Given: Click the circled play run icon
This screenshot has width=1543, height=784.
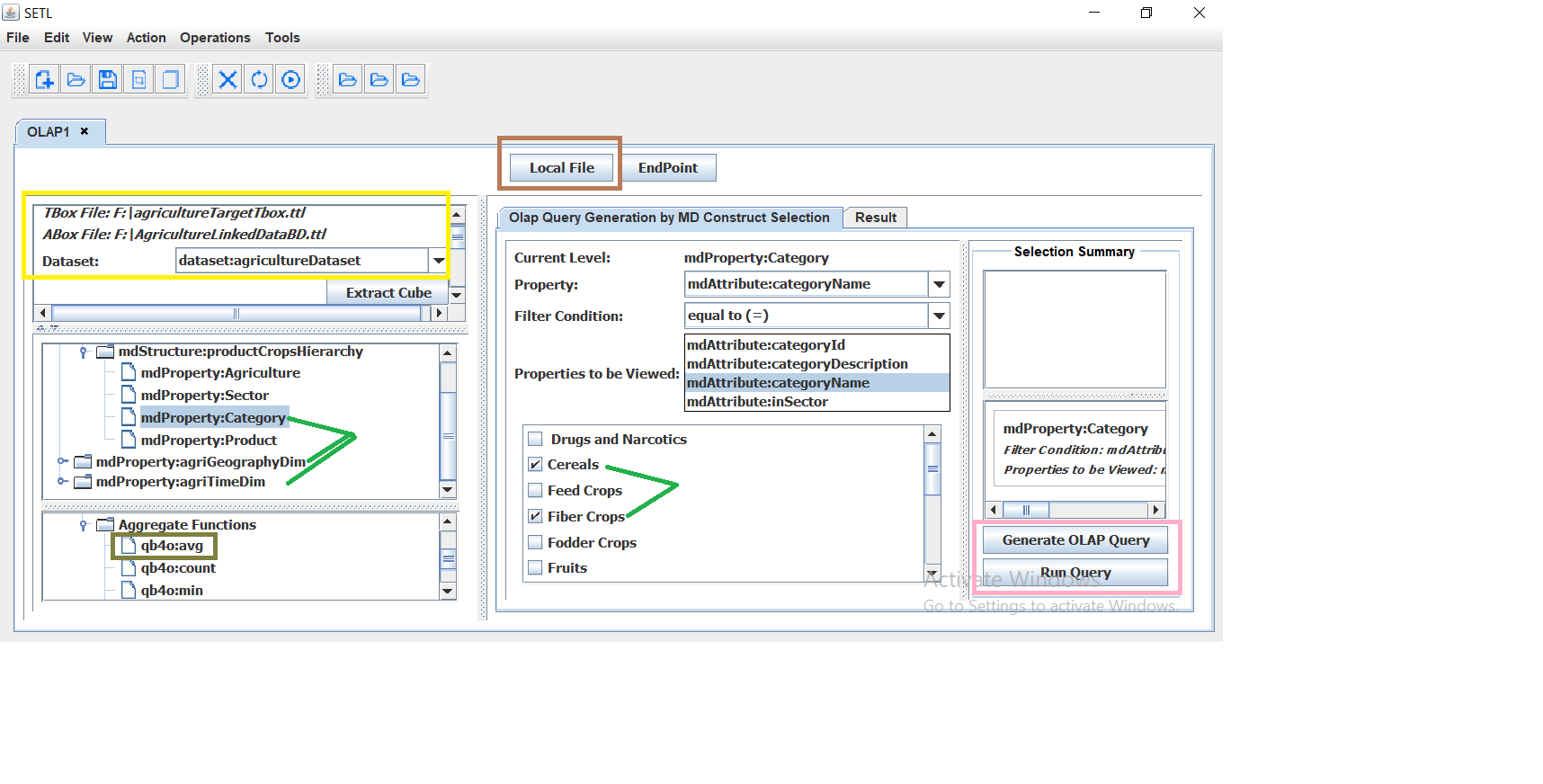Looking at the screenshot, I should [291, 80].
